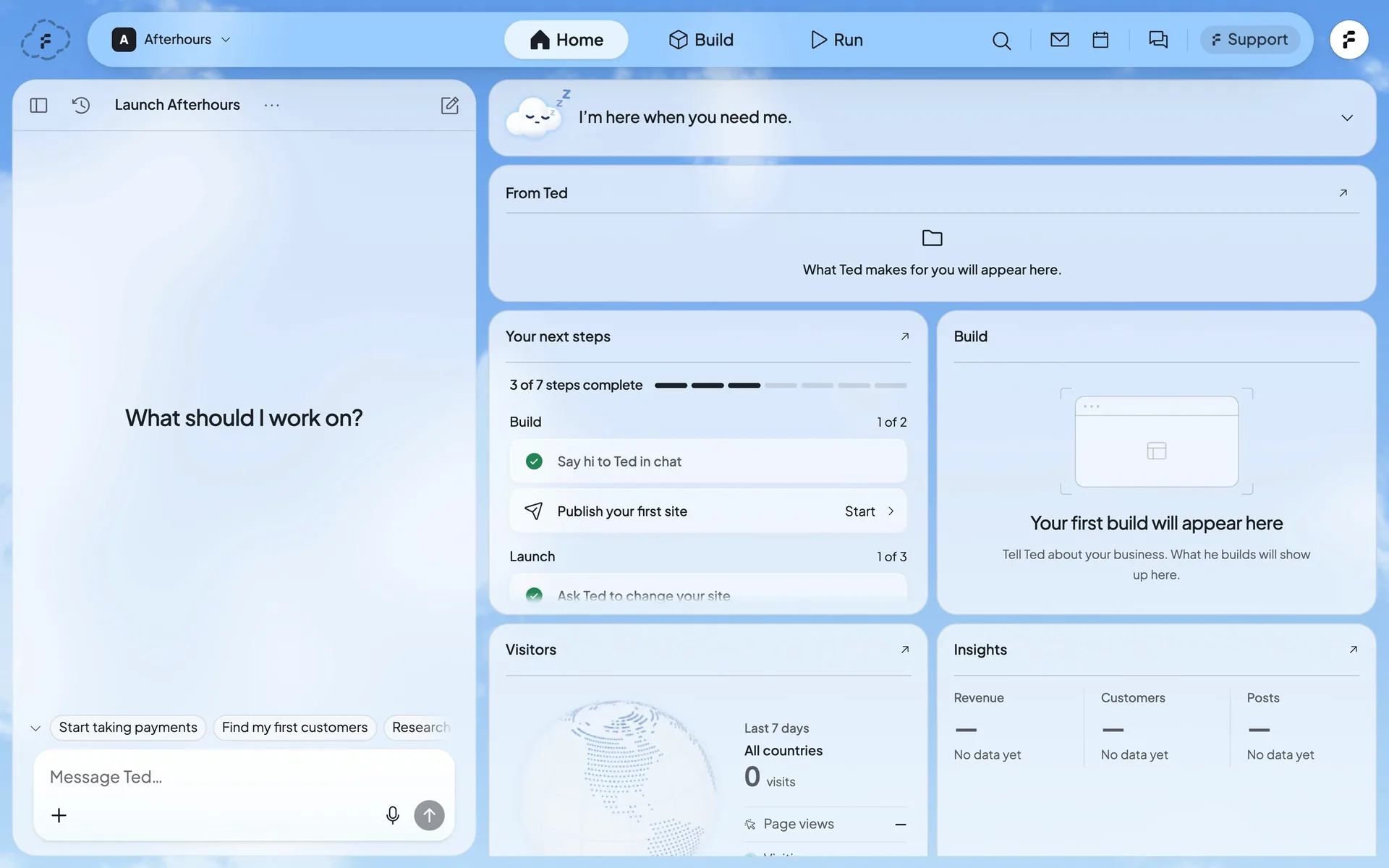Expand the 'I'm here when you need me' chevron
This screenshot has width=1389, height=868.
[x=1347, y=118]
